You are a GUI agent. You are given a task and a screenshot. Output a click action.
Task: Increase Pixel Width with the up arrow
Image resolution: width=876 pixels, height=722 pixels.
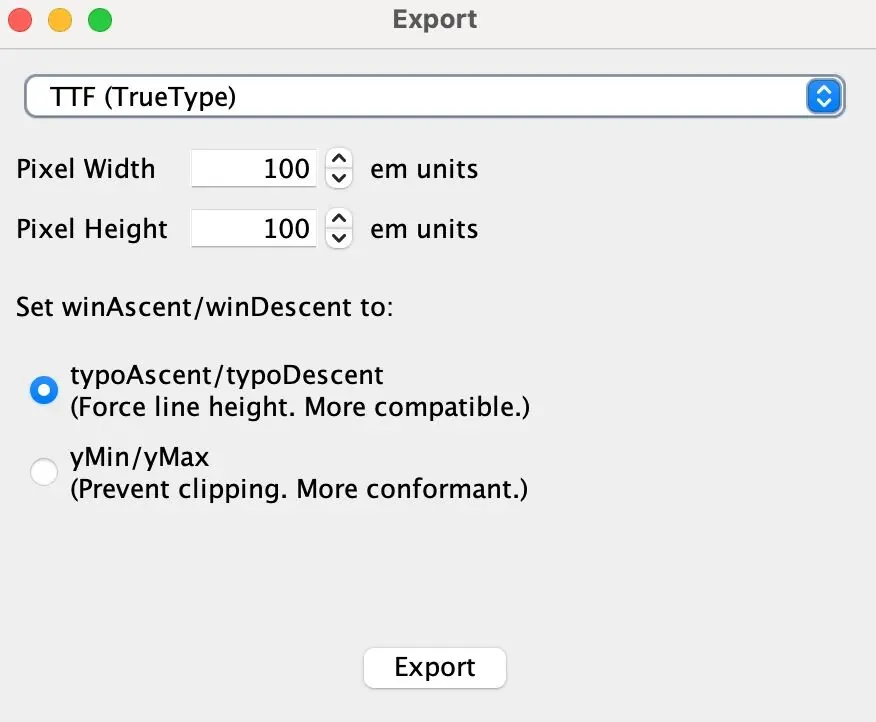(x=339, y=159)
